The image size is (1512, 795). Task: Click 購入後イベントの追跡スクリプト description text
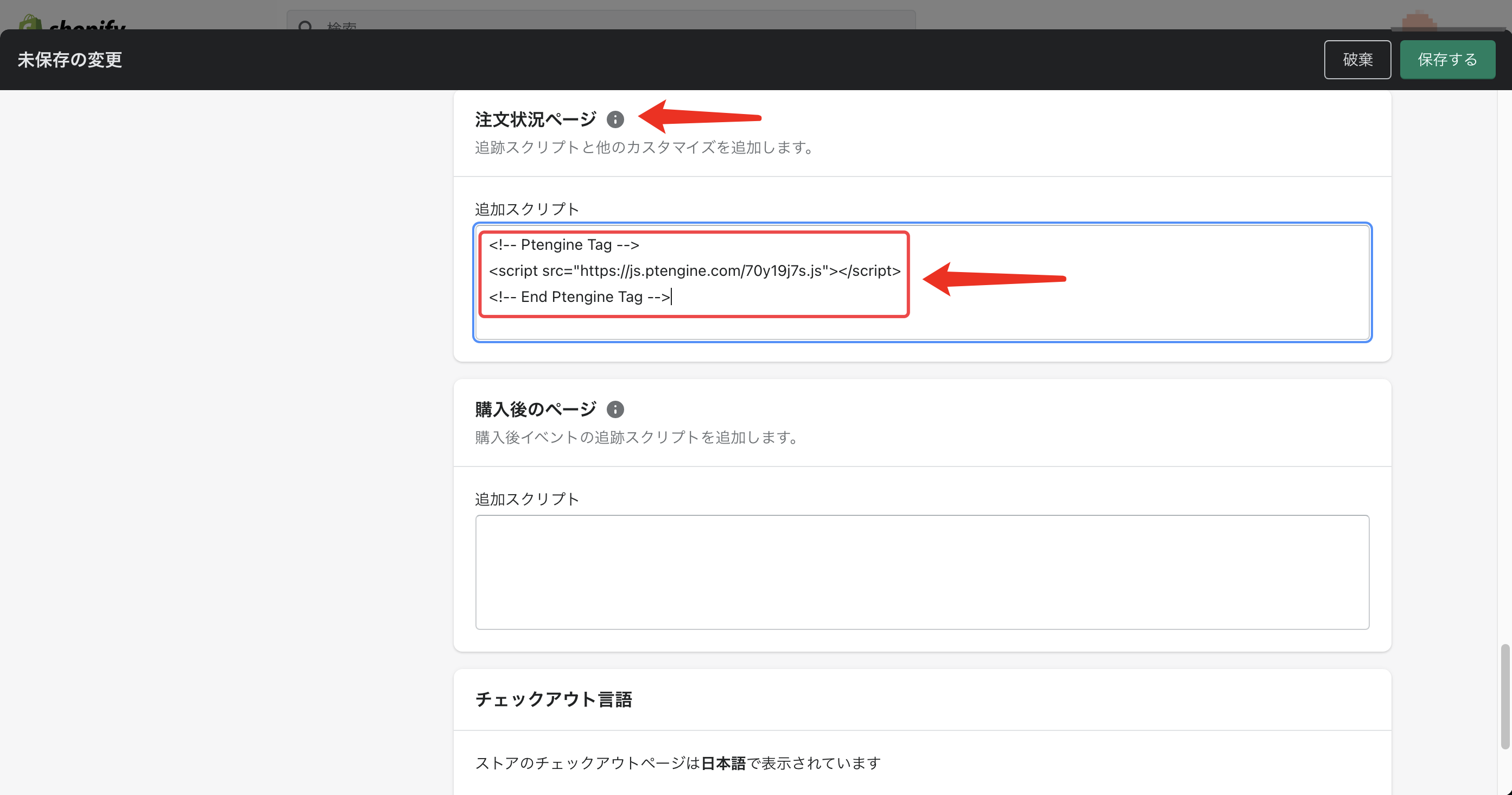(636, 438)
